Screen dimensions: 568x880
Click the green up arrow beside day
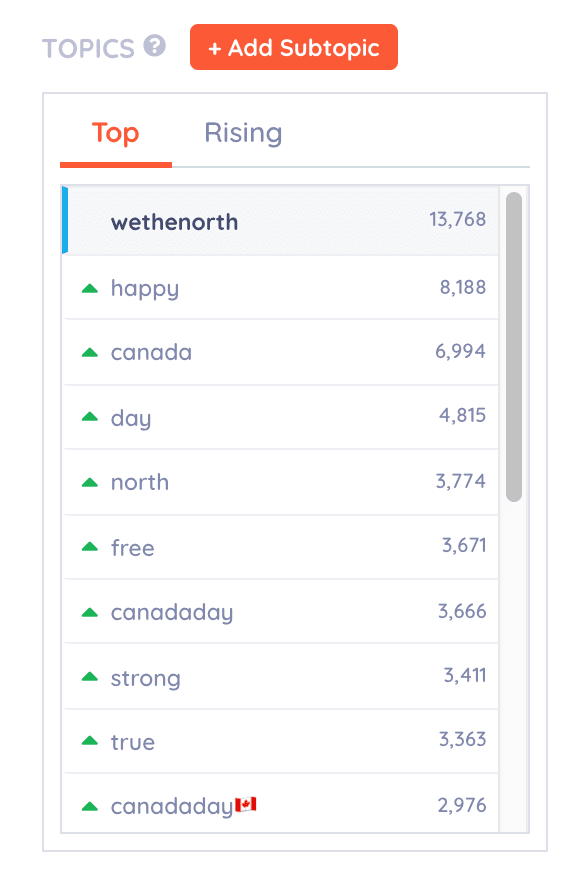tap(90, 416)
